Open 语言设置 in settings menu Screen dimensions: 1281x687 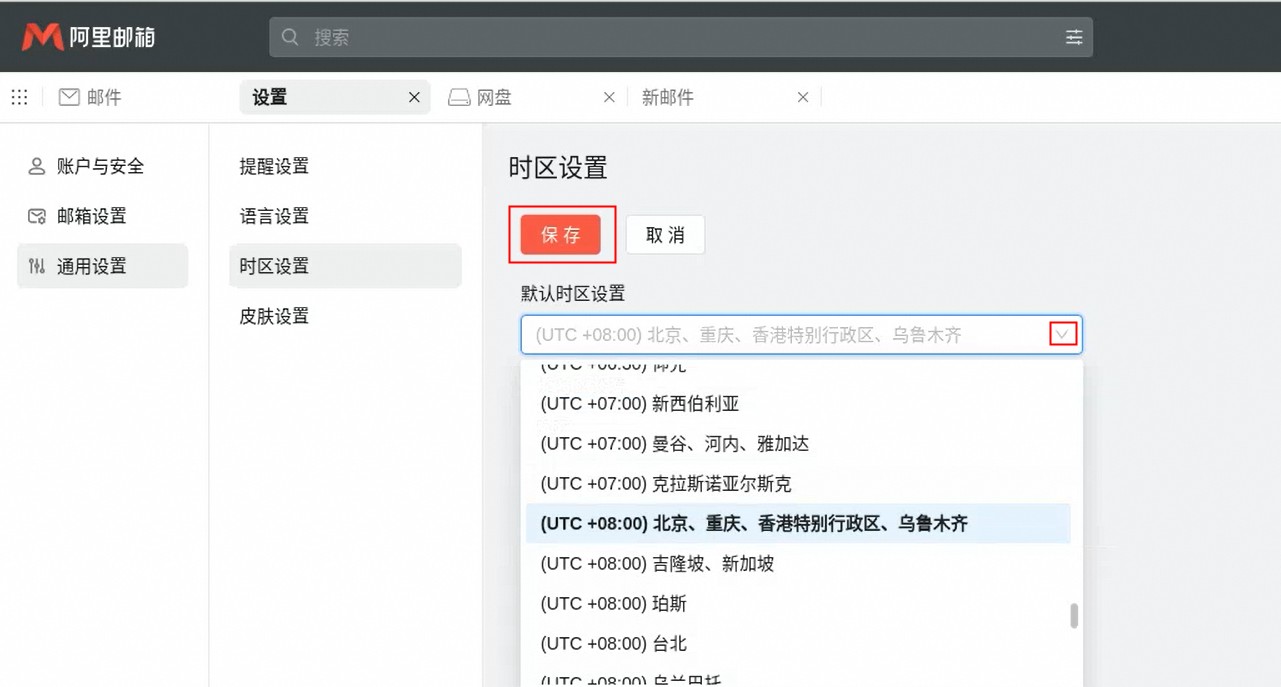274,217
